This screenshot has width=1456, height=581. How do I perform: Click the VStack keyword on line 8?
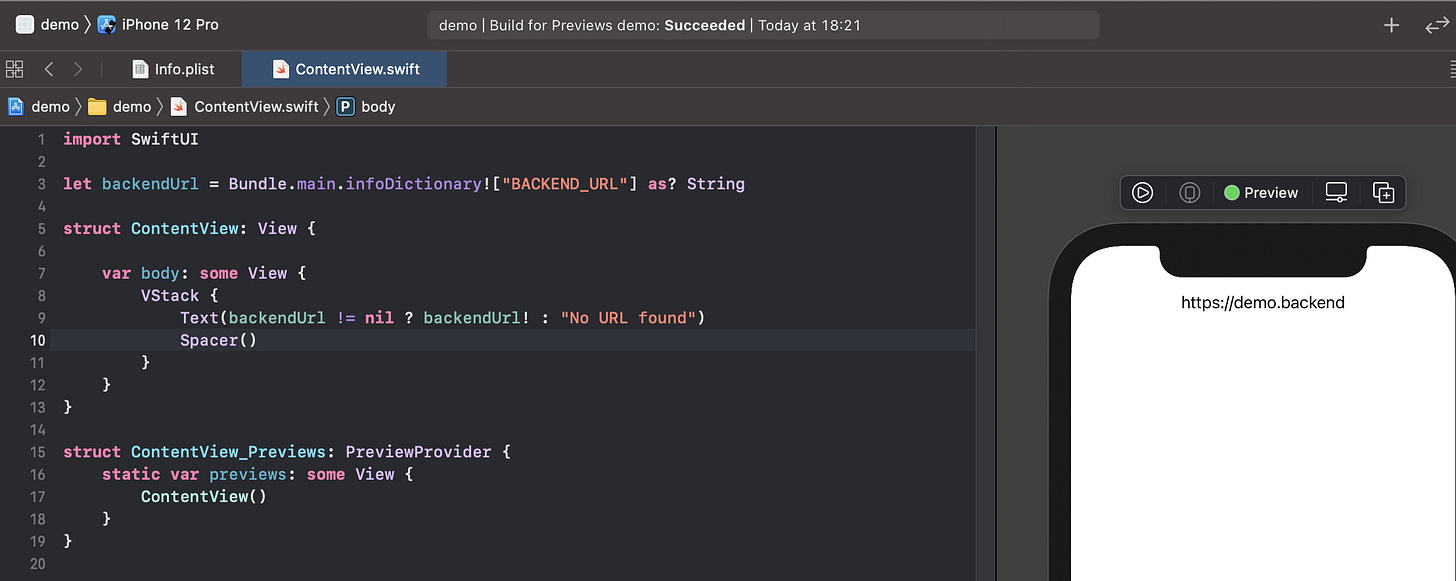click(x=170, y=296)
